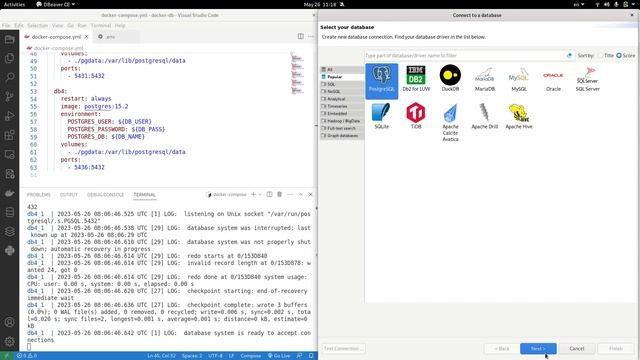Open VS Code notifications bell
640x360 pixels.
(x=311, y=356)
